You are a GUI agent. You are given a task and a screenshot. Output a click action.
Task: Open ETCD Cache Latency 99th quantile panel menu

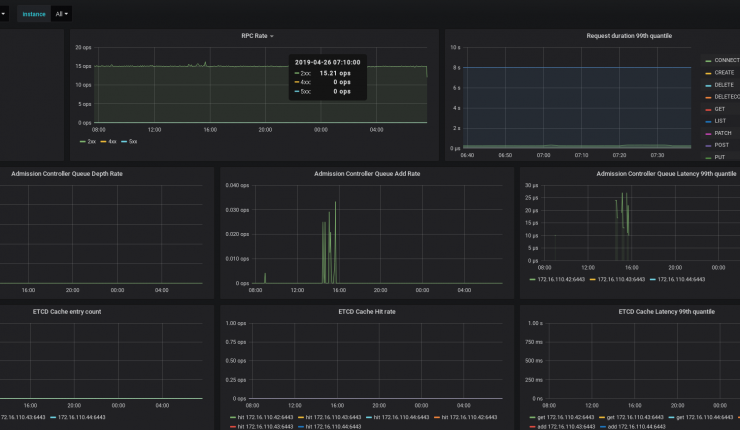(666, 312)
